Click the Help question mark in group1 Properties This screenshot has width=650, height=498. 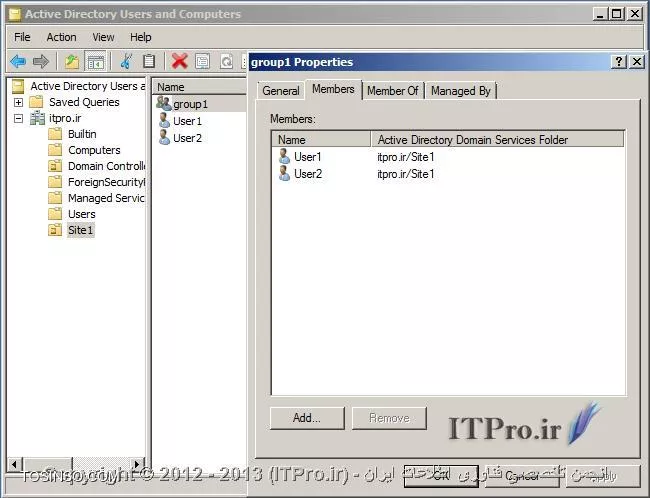pyautogui.click(x=618, y=62)
